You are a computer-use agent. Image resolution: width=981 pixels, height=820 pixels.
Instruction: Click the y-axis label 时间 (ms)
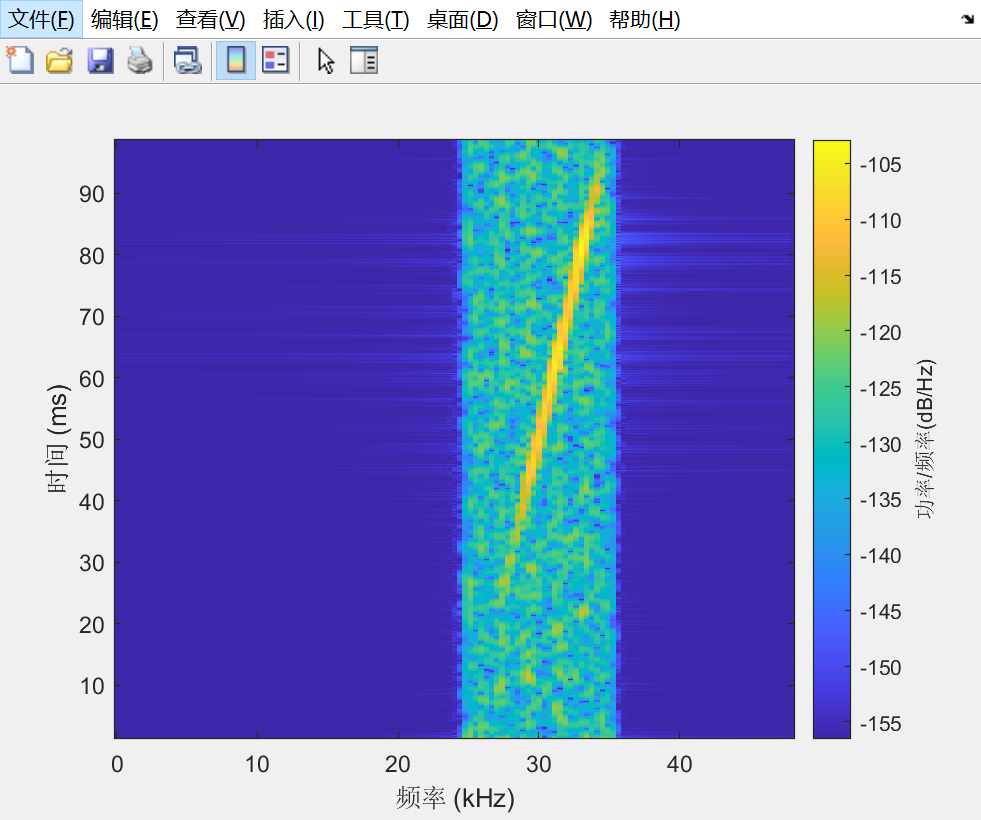point(58,439)
